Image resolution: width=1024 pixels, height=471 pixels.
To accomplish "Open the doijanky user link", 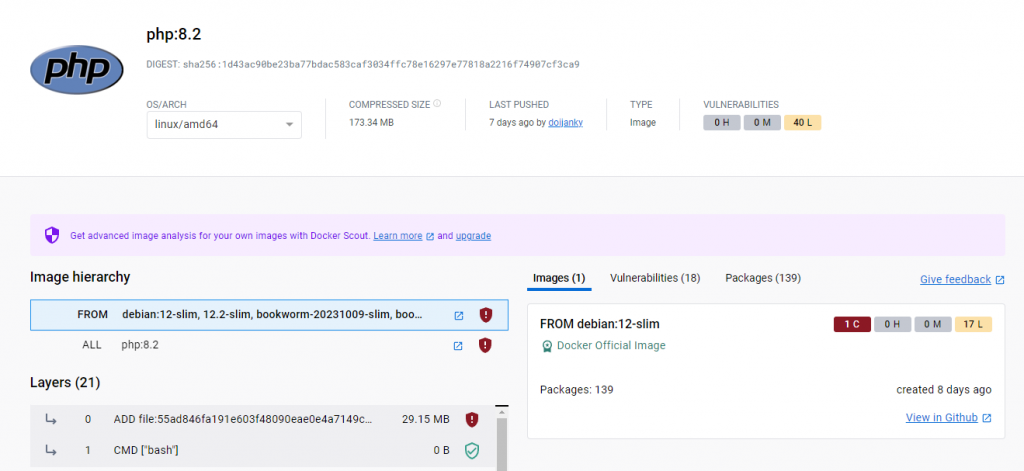I will pos(566,122).
